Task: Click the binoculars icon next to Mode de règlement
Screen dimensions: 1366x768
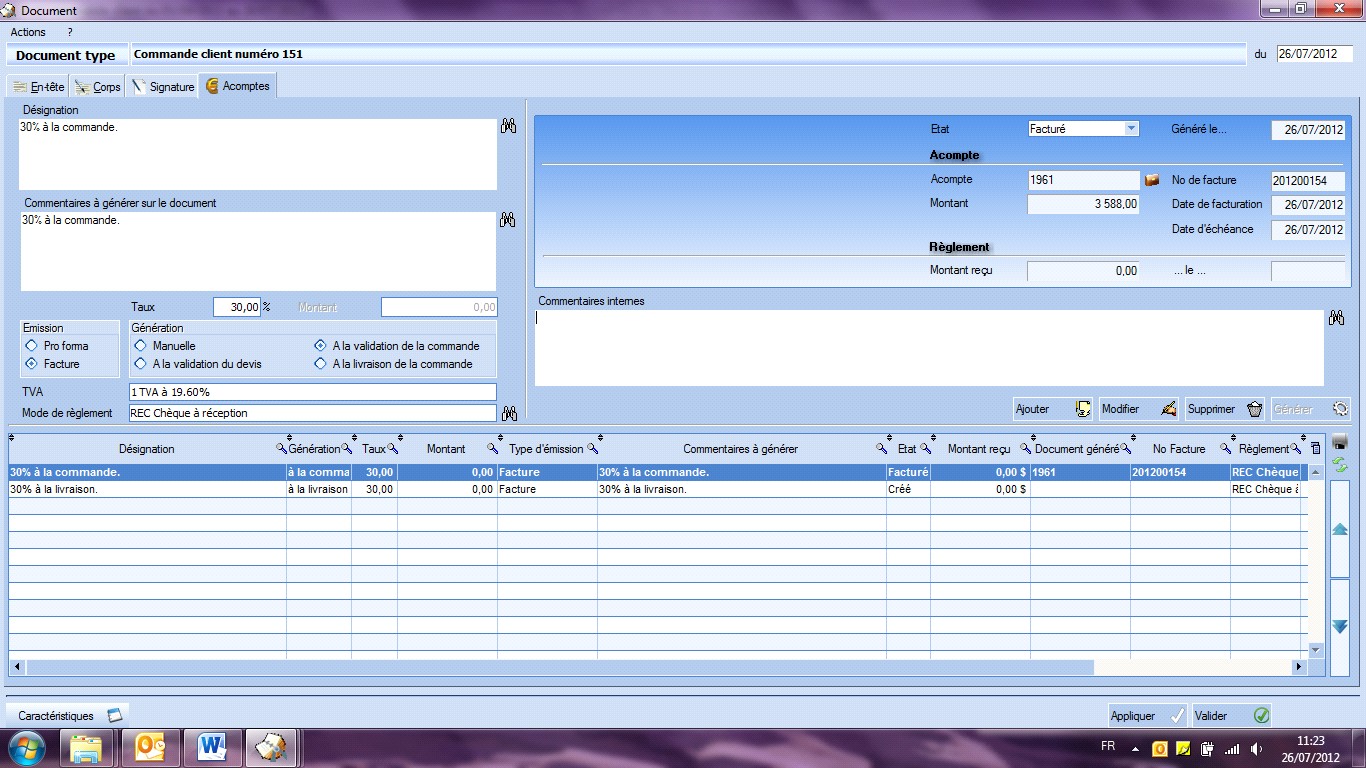Action: click(x=509, y=412)
